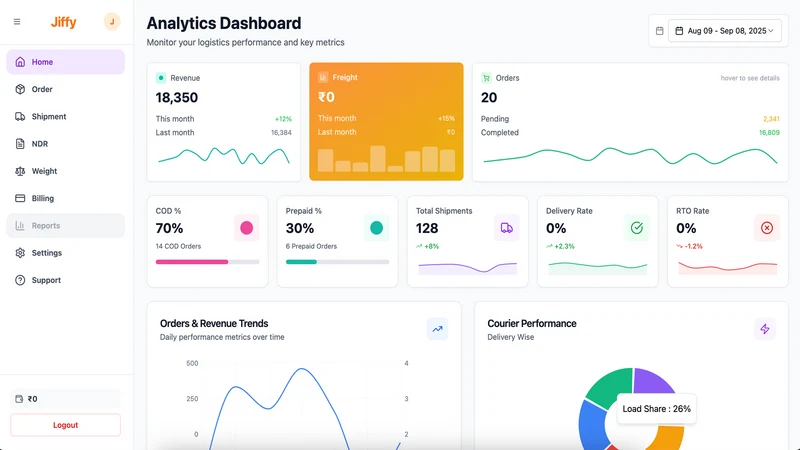
Task: Open the user avatar J
Action: tap(112, 21)
